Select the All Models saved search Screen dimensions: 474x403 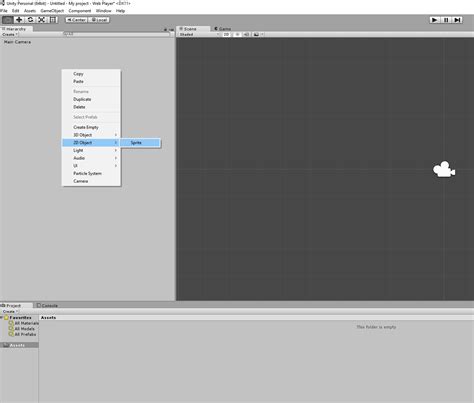click(x=22, y=329)
